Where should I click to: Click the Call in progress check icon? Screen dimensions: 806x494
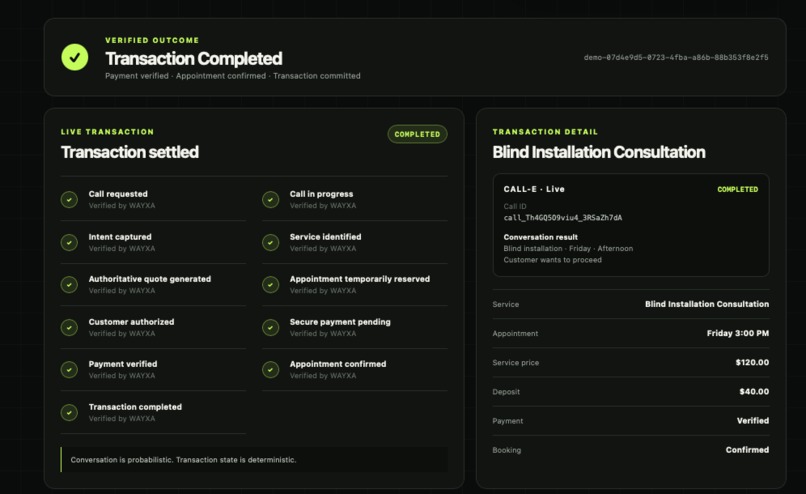point(270,199)
